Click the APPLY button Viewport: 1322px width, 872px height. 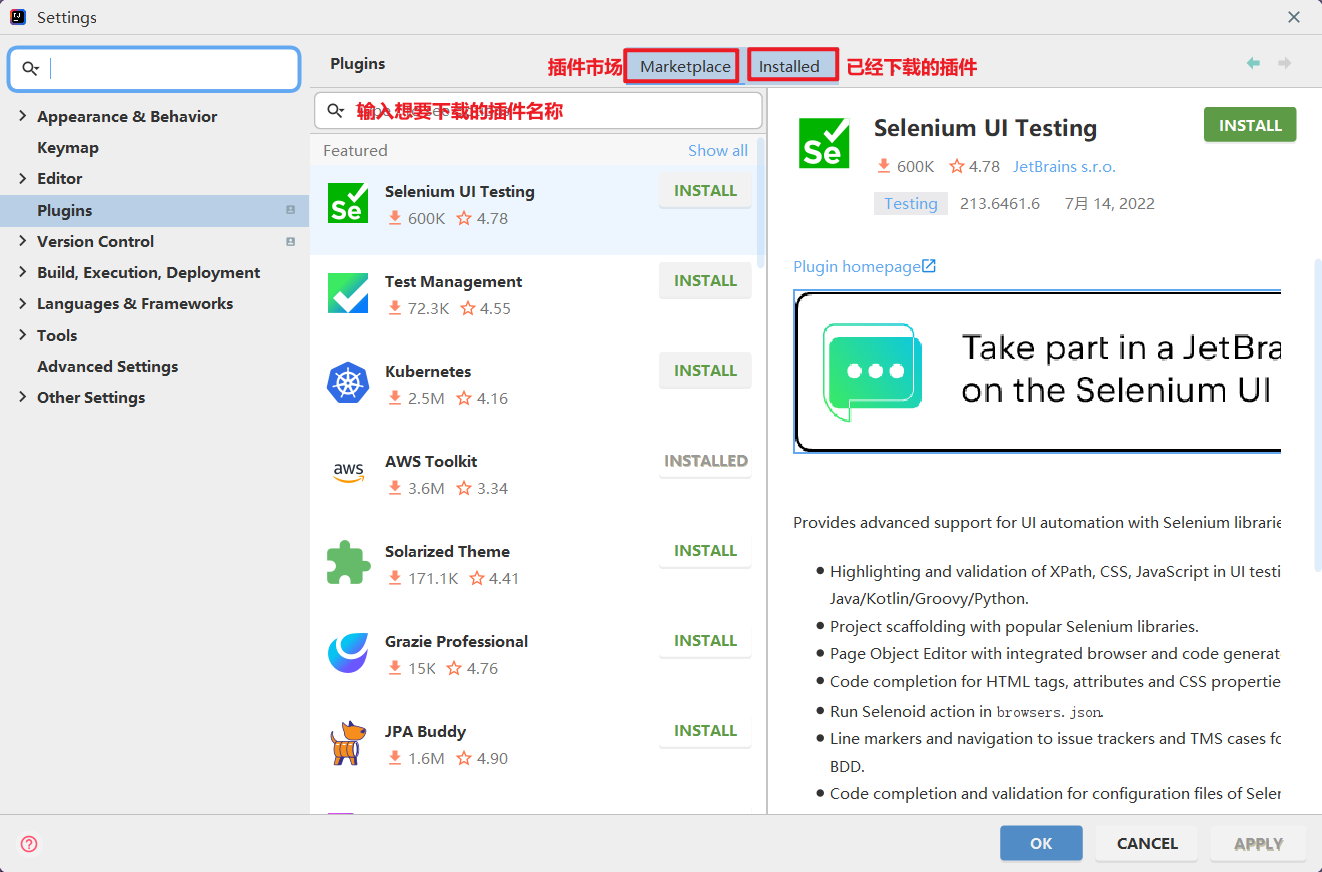1258,843
